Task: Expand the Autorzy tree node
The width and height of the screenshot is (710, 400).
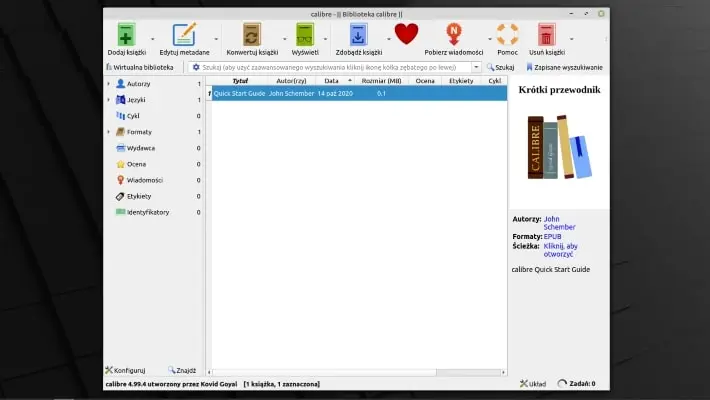Action: coord(109,84)
